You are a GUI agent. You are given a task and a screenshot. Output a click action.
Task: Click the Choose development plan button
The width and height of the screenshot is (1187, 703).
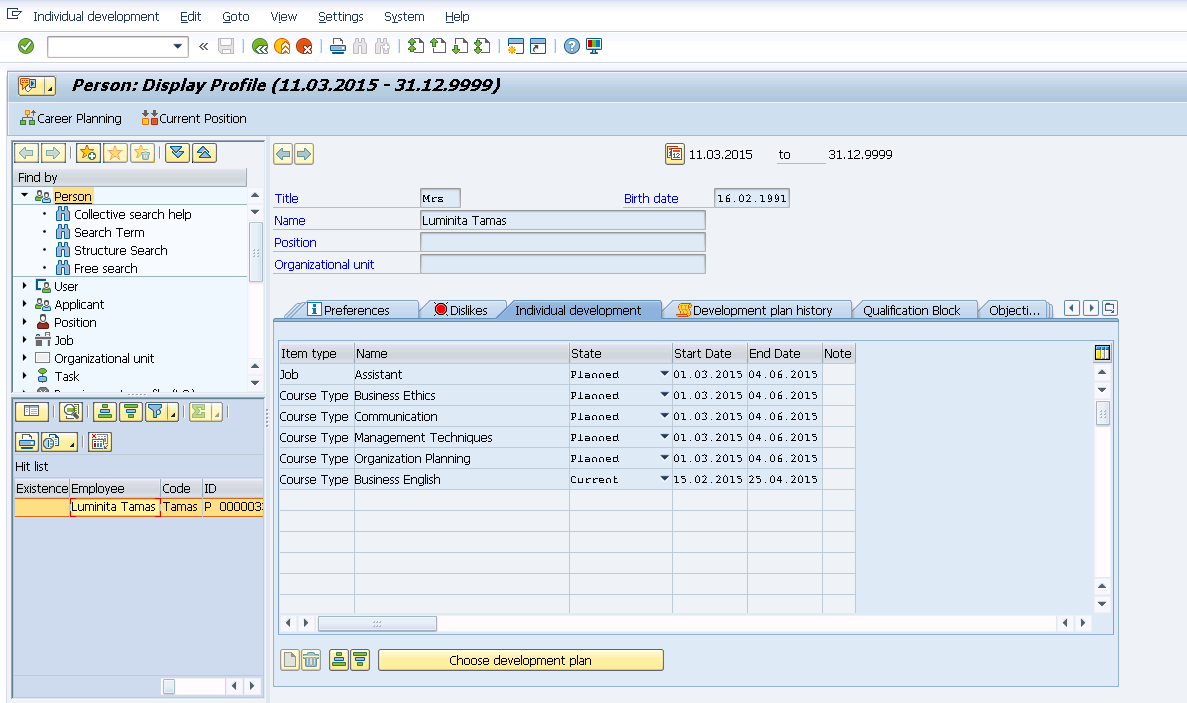point(521,660)
